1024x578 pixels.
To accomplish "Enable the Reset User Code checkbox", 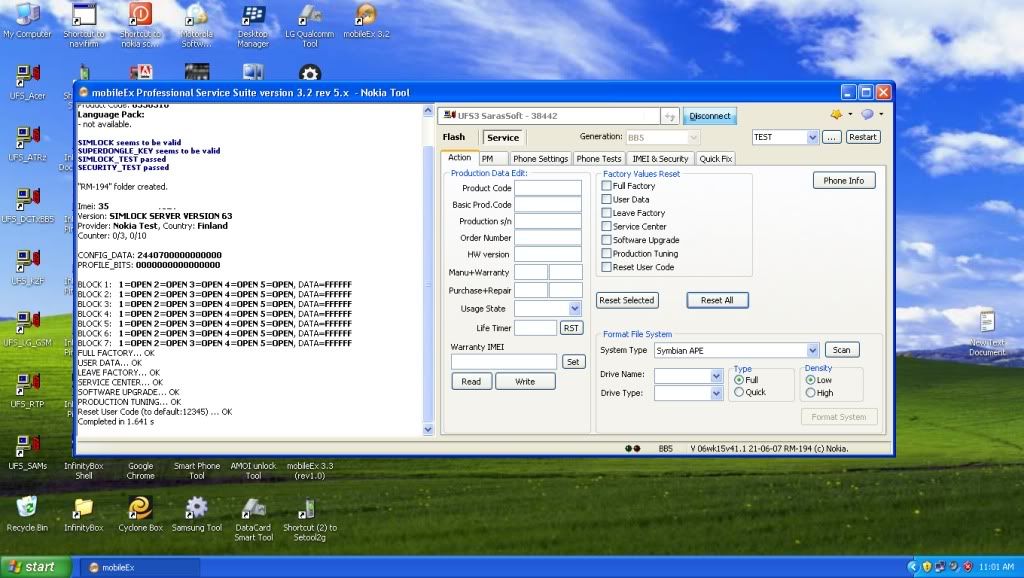I will coord(606,267).
